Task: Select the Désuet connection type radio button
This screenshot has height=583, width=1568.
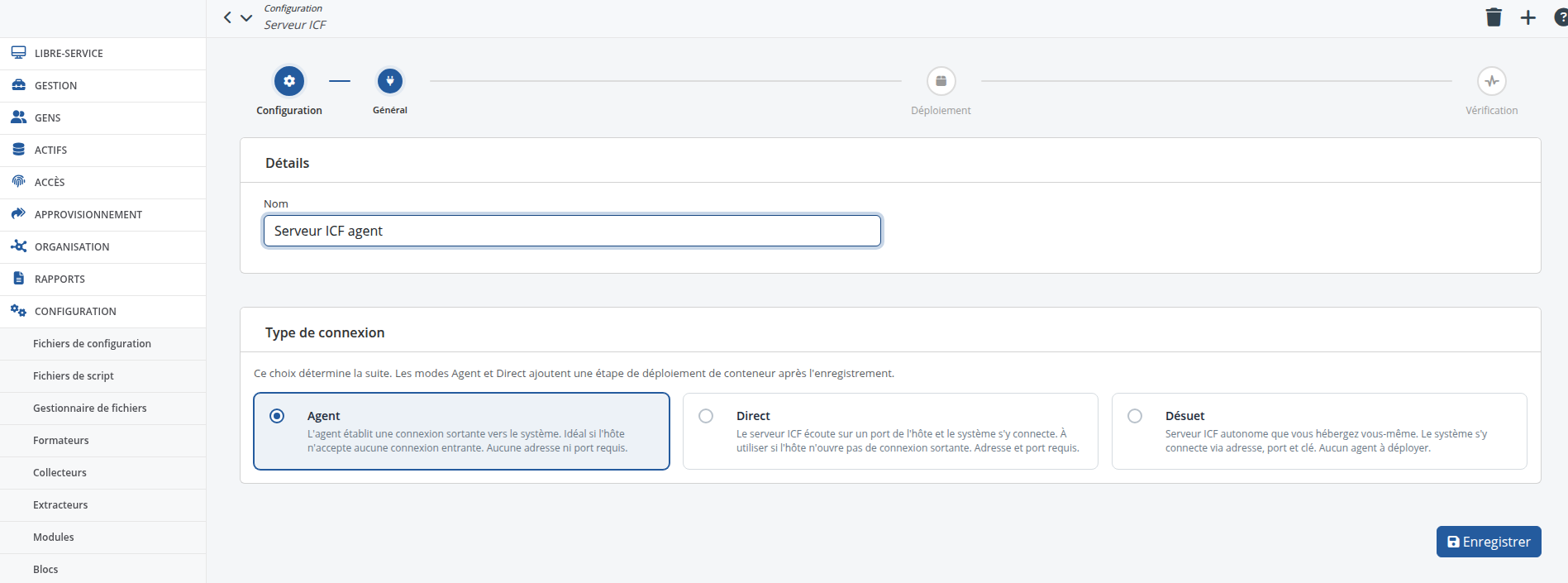Action: point(1135,416)
